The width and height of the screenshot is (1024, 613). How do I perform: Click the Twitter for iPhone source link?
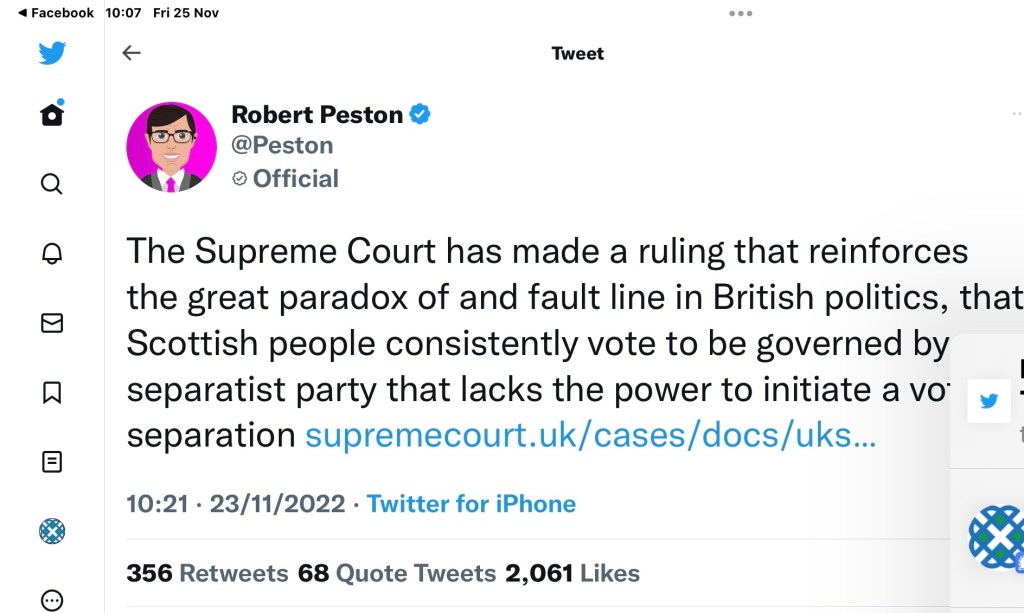[471, 503]
